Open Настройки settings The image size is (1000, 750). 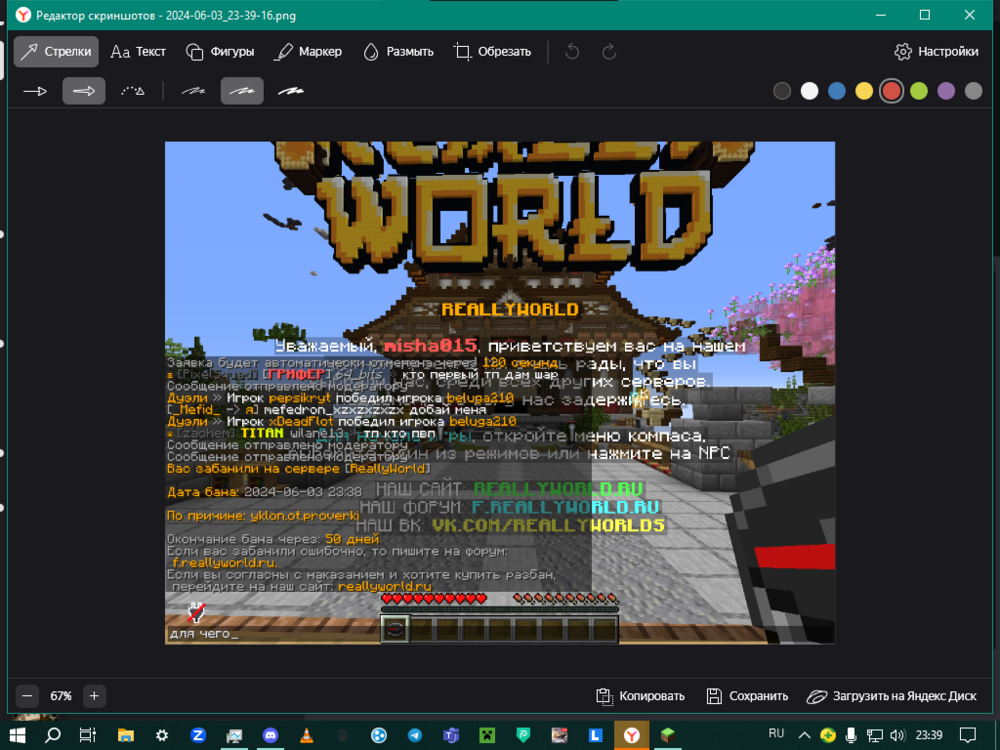936,52
